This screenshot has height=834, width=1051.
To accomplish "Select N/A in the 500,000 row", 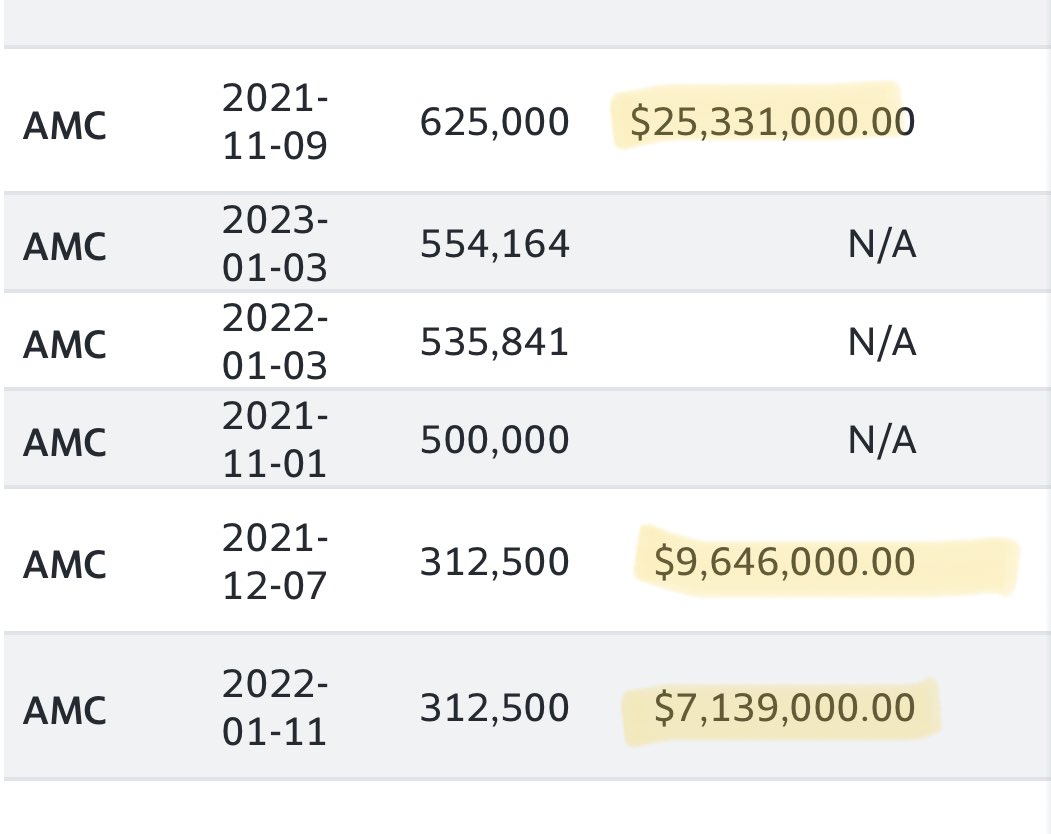I will tap(882, 440).
